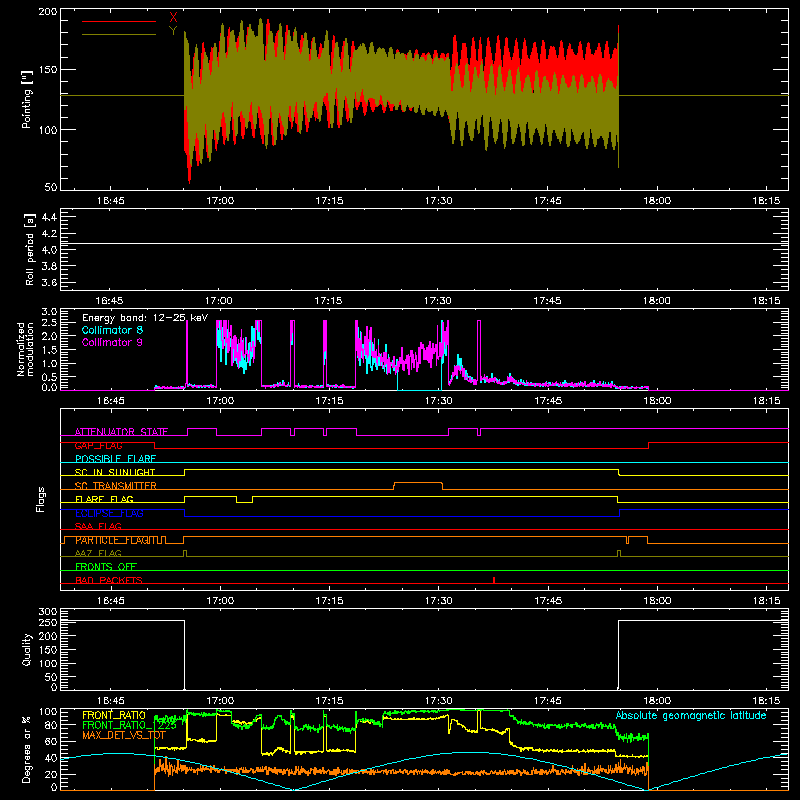The width and height of the screenshot is (800, 800).
Task: Select the red 'X' legend label
Action: pos(173,18)
